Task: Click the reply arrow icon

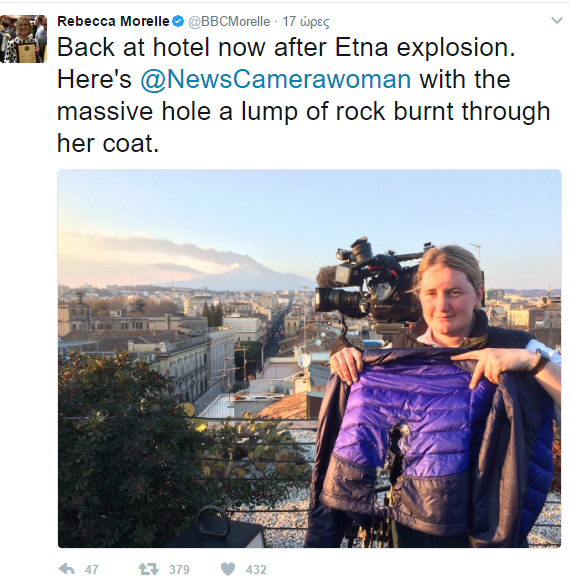Action: tap(66, 569)
